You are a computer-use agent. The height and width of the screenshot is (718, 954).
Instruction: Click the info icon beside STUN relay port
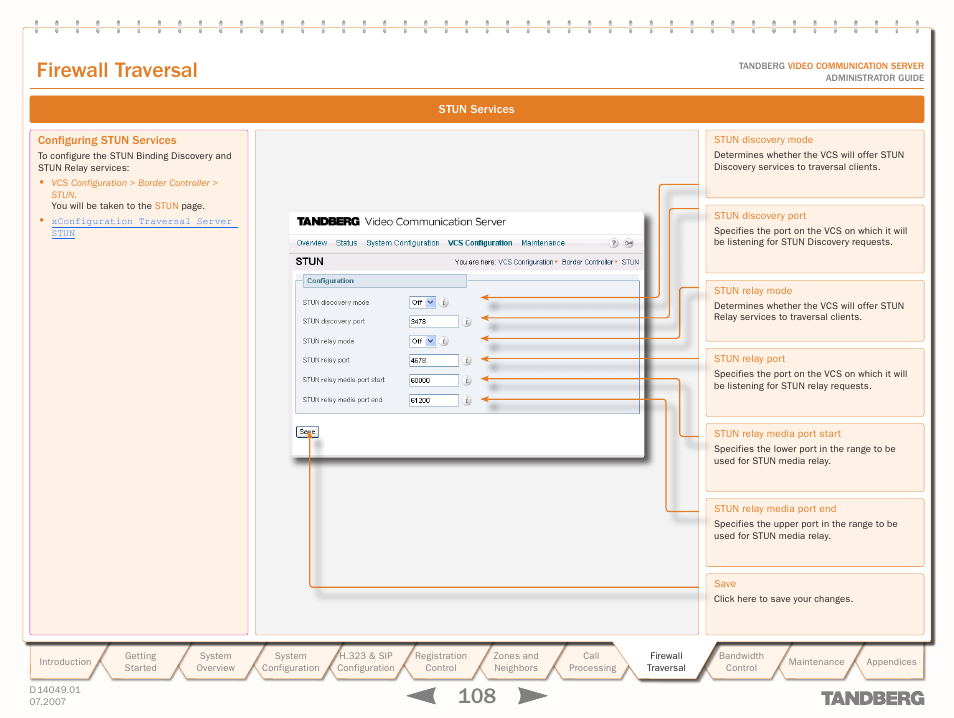467,361
